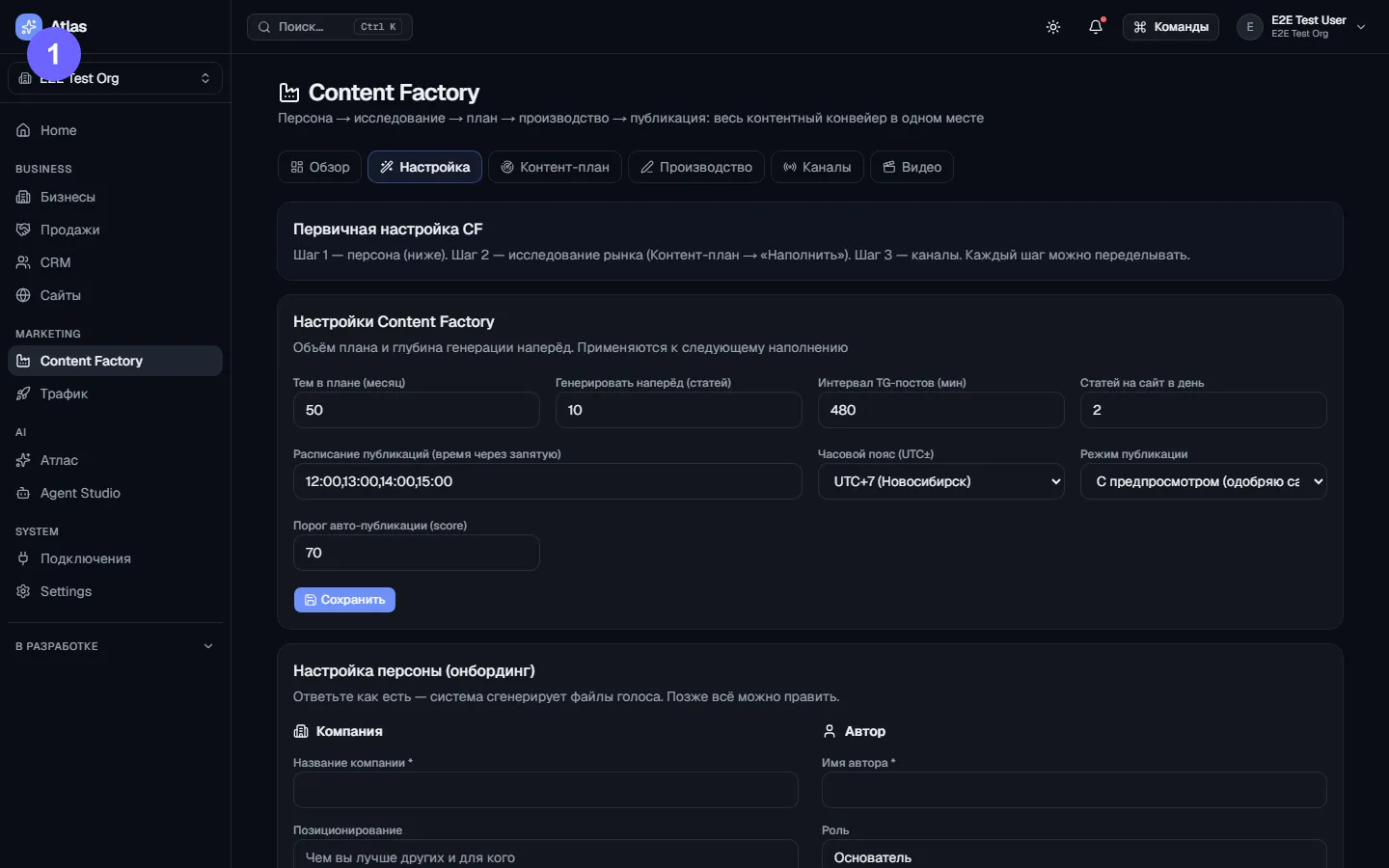
Task: Open the notifications bell
Action: click(1096, 27)
